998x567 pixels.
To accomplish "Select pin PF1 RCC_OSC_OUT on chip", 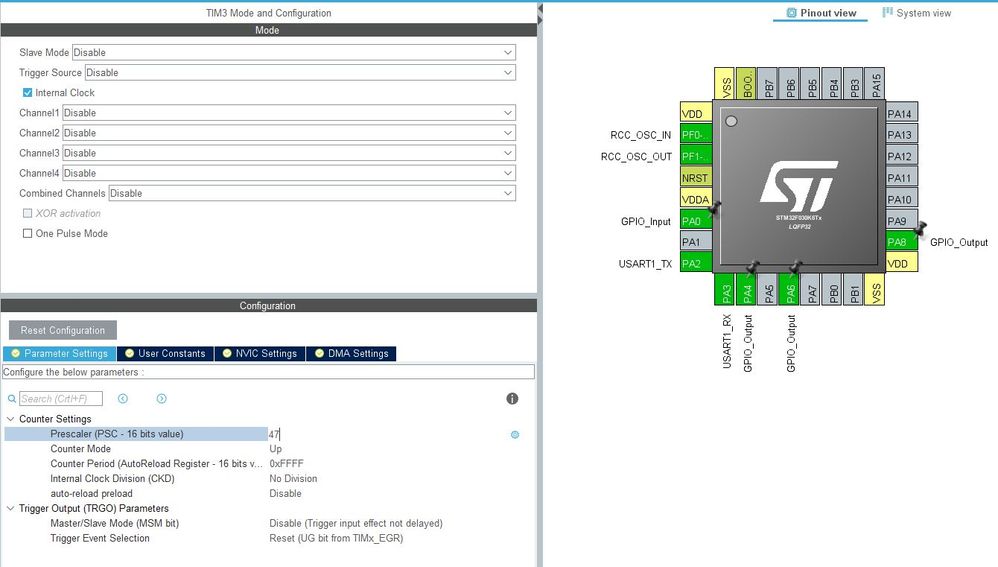I will click(x=696, y=157).
